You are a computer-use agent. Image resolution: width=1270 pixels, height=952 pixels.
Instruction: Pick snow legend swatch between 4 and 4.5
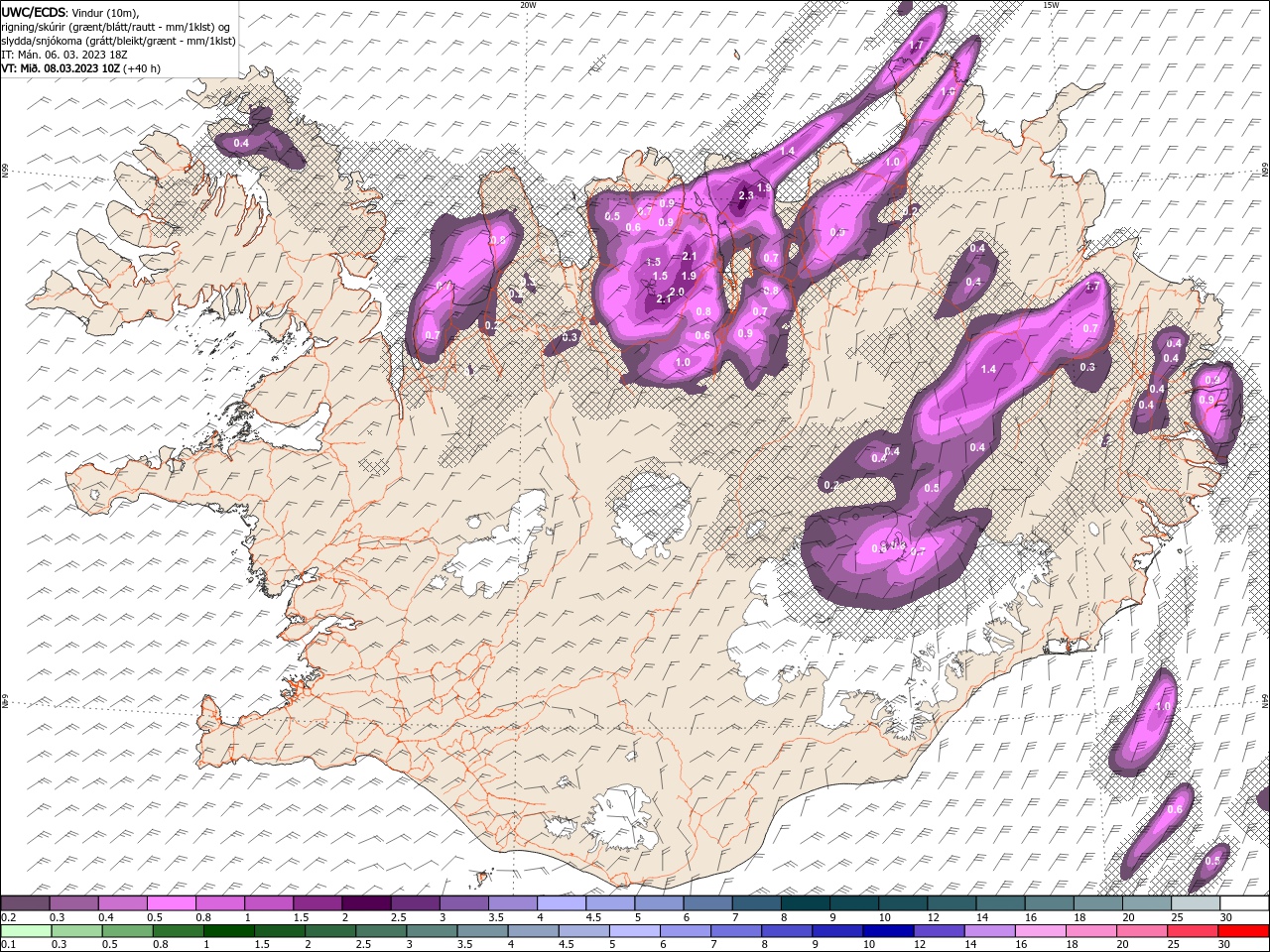click(x=562, y=903)
